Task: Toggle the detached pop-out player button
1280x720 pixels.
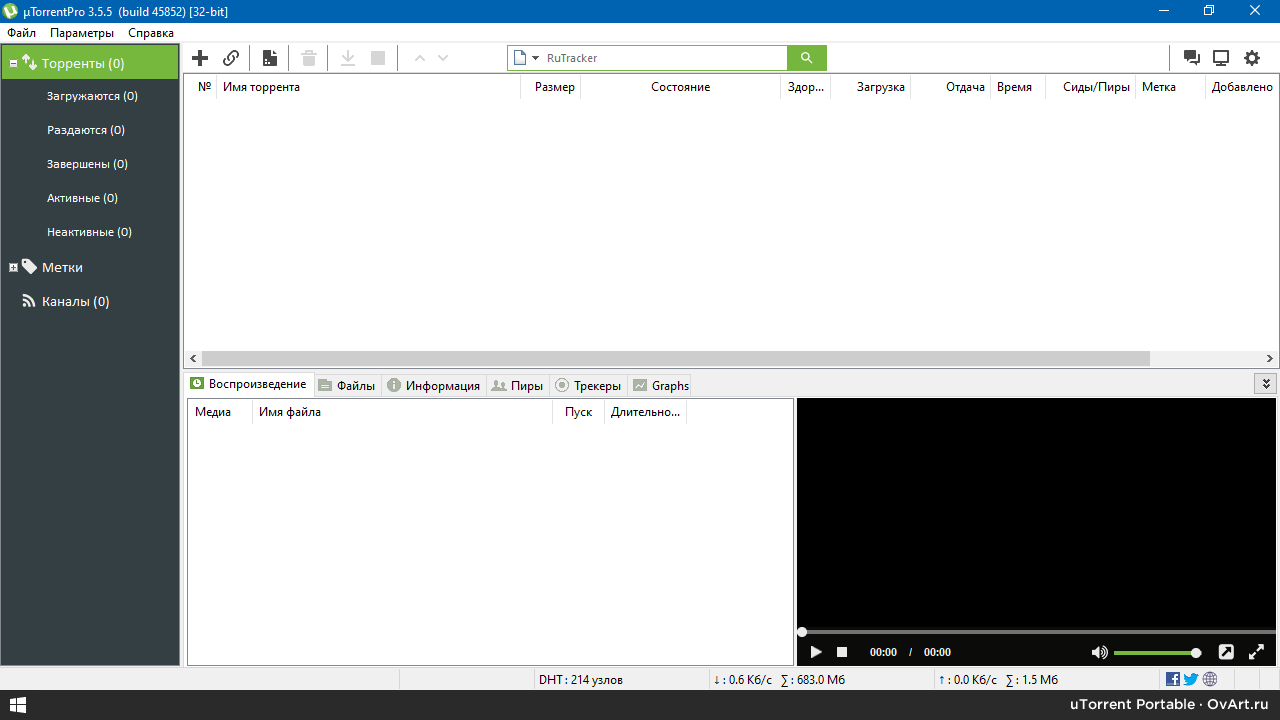Action: 1226,652
